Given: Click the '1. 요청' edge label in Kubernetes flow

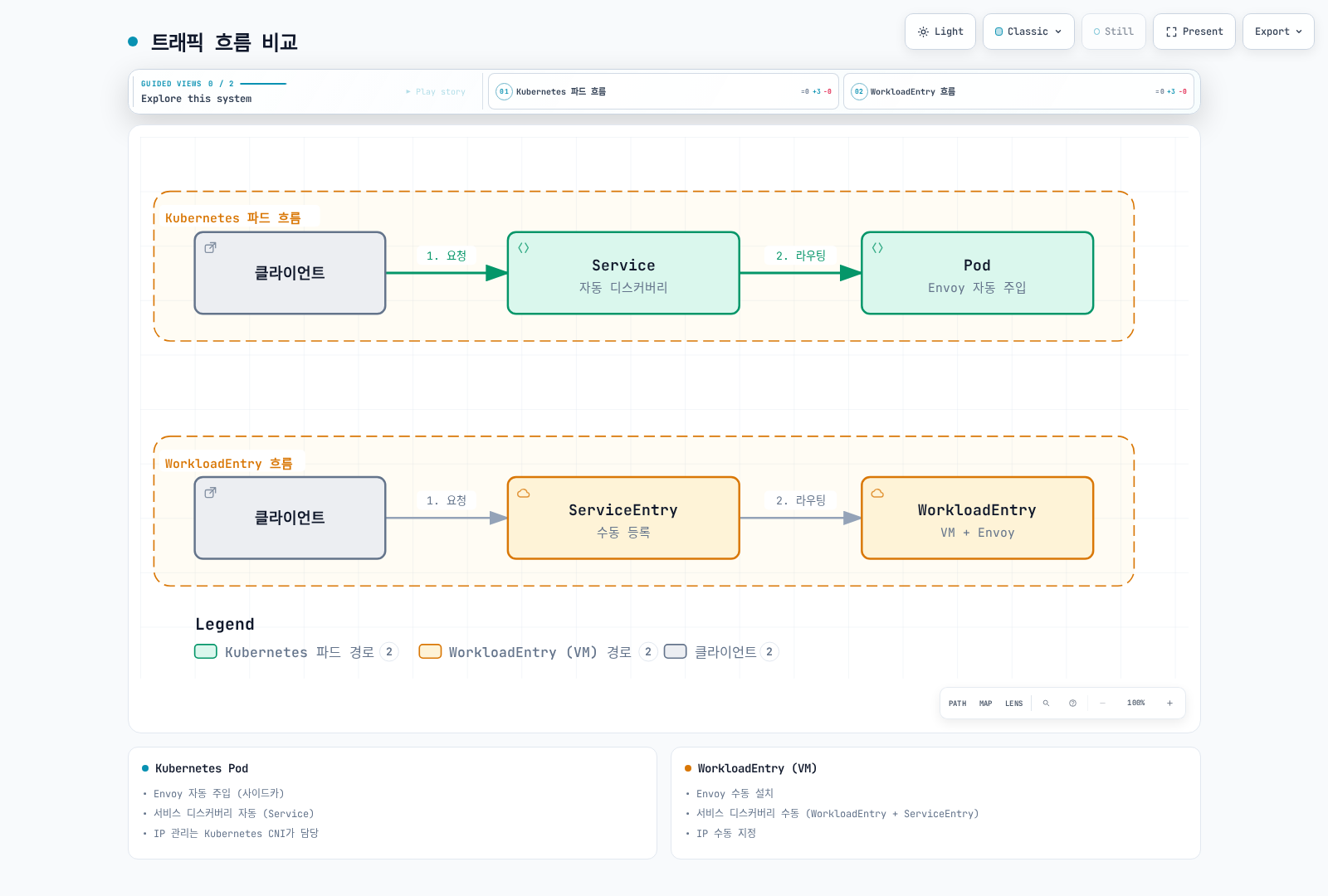Looking at the screenshot, I should 447,256.
